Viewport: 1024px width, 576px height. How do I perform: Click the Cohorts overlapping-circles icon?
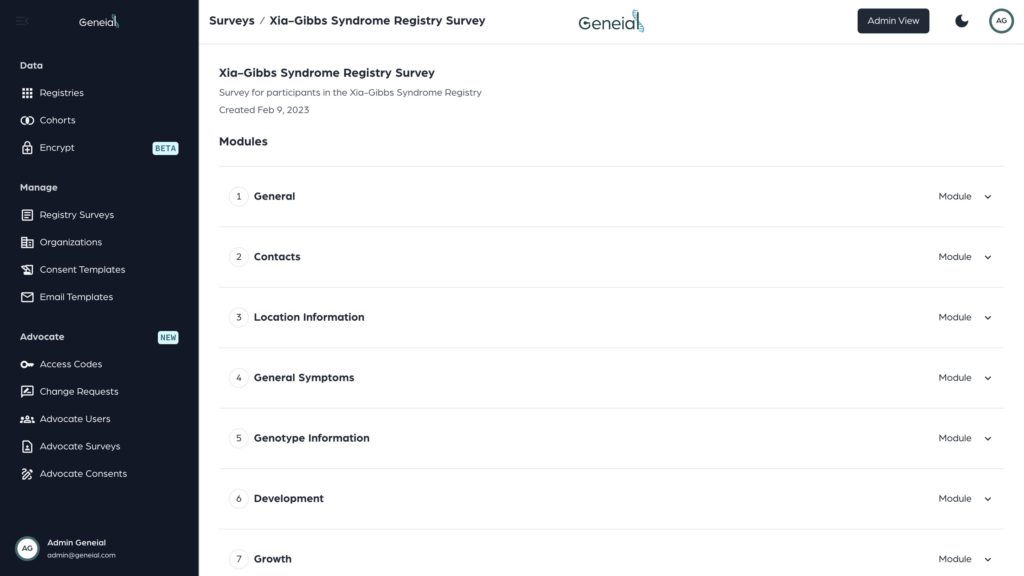(x=27, y=121)
